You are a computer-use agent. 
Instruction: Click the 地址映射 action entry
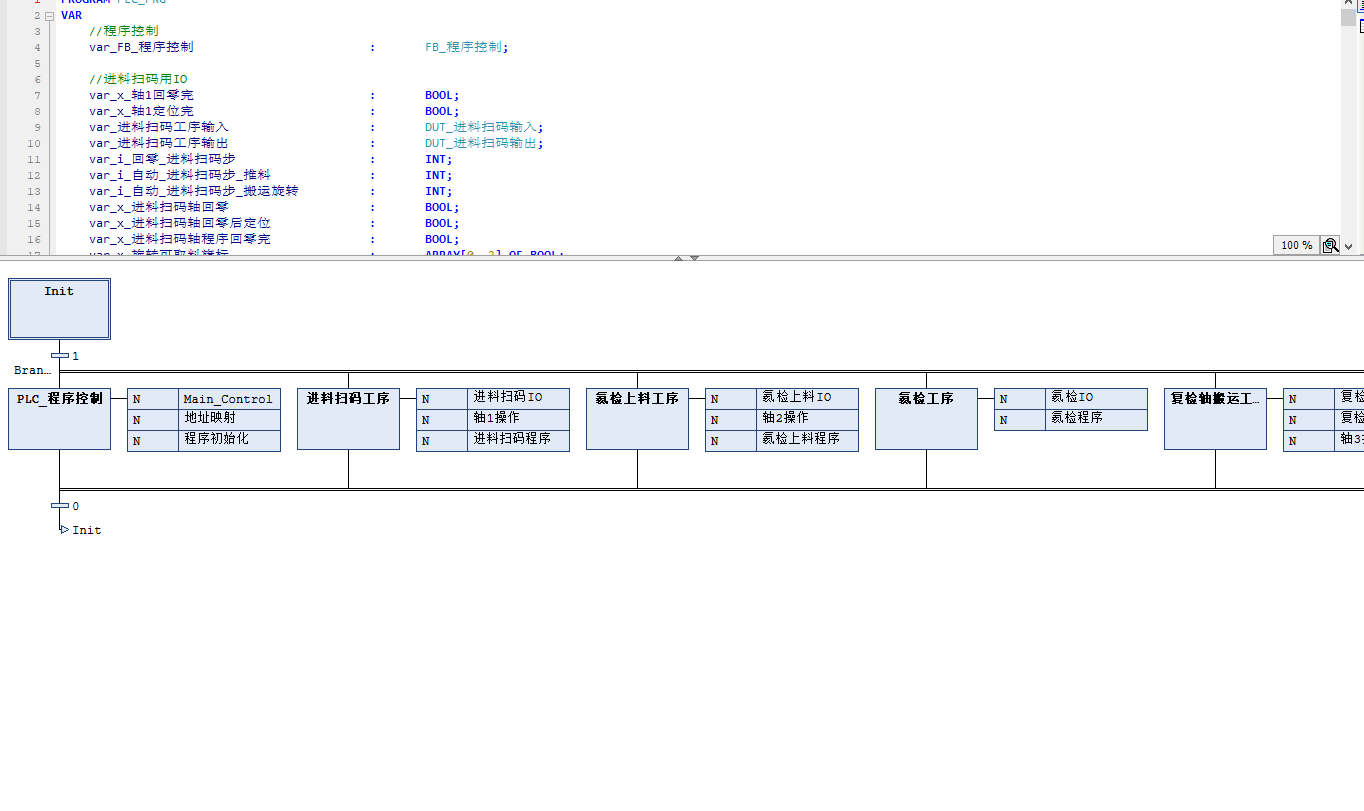[229, 419]
